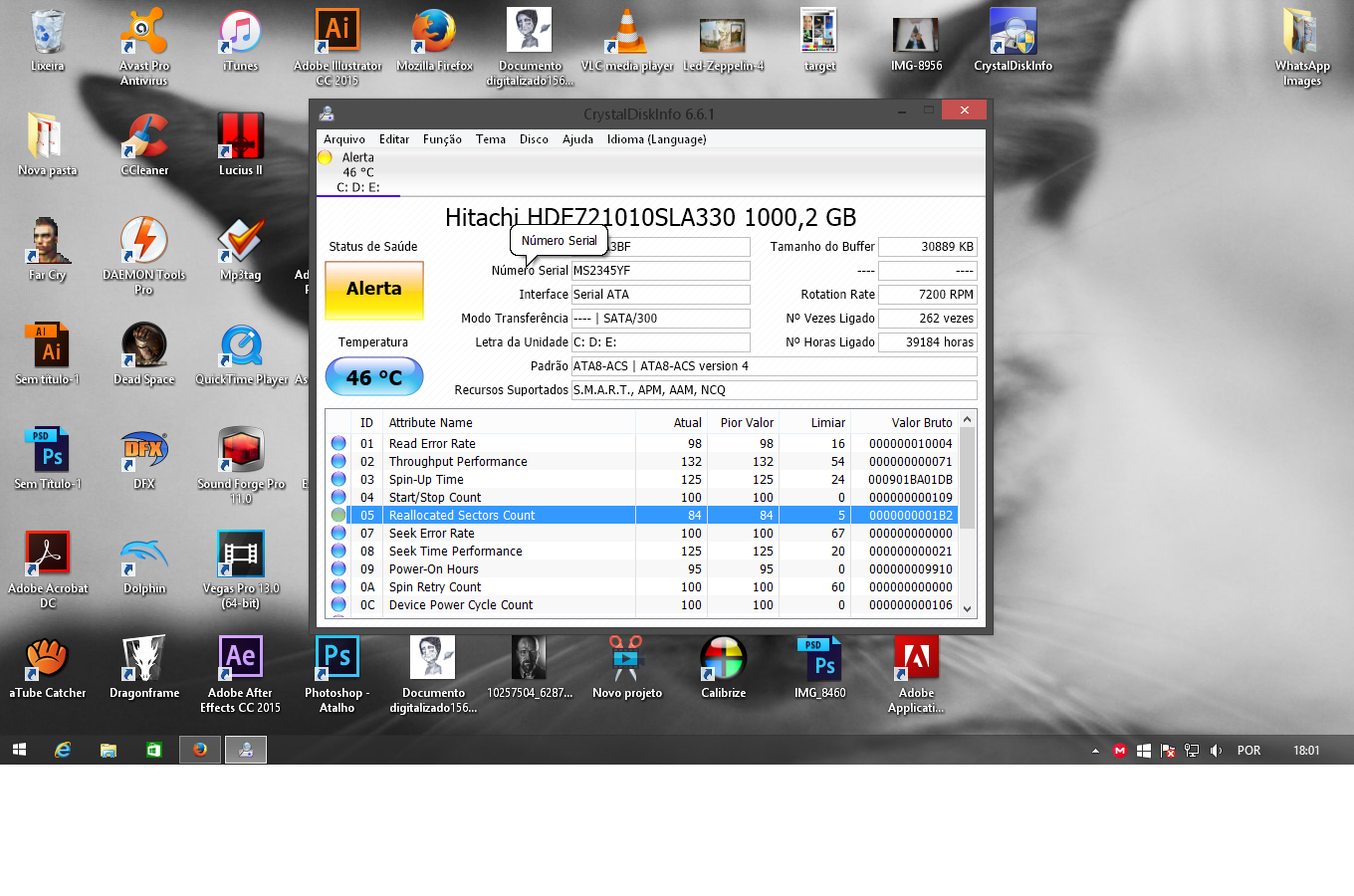Click the caution icon of Reallocated Sectors
Viewport: 1354px width, 896px height.
[x=338, y=516]
